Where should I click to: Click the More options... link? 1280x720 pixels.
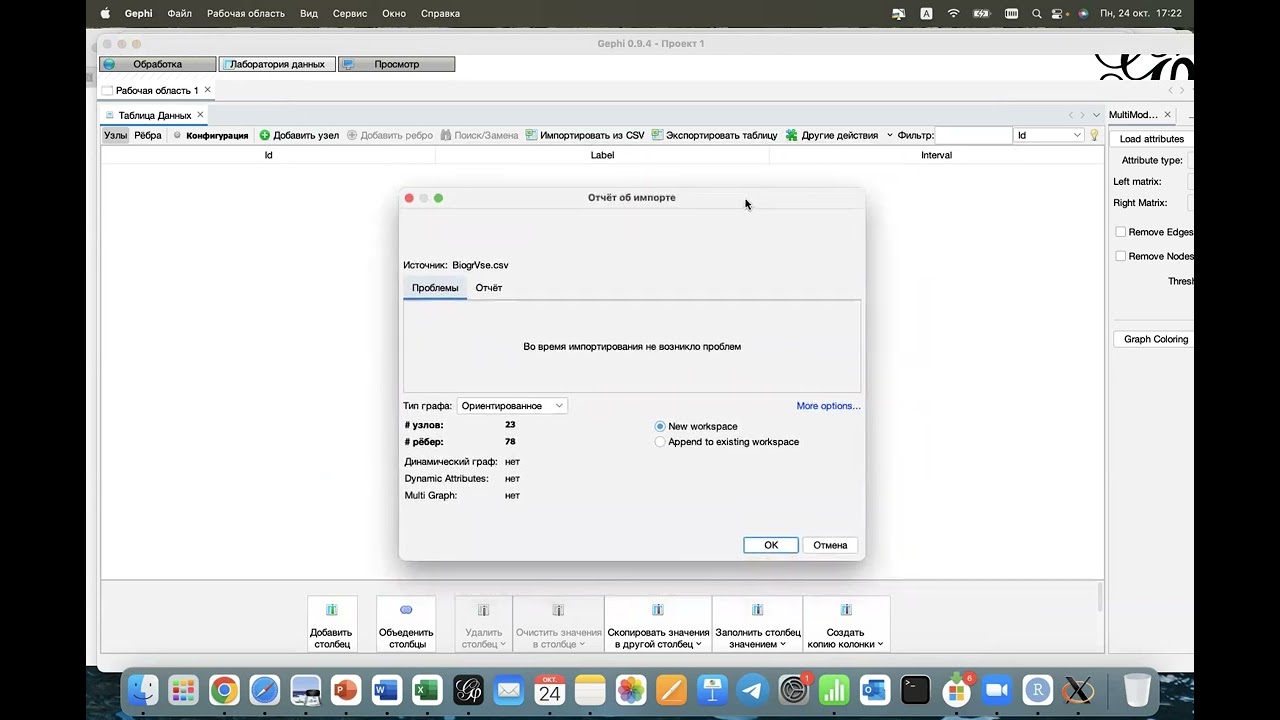pyautogui.click(x=828, y=406)
